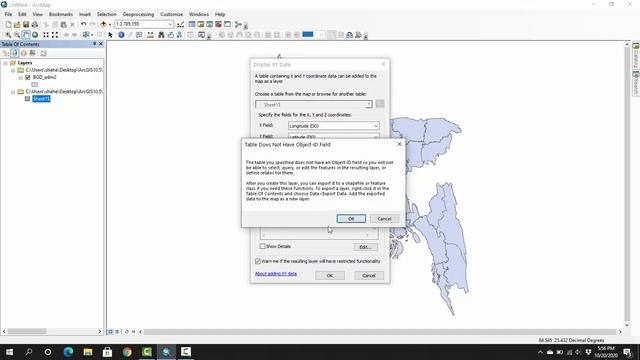Open the View menu
The height and width of the screenshot is (360, 640).
tap(38, 14)
